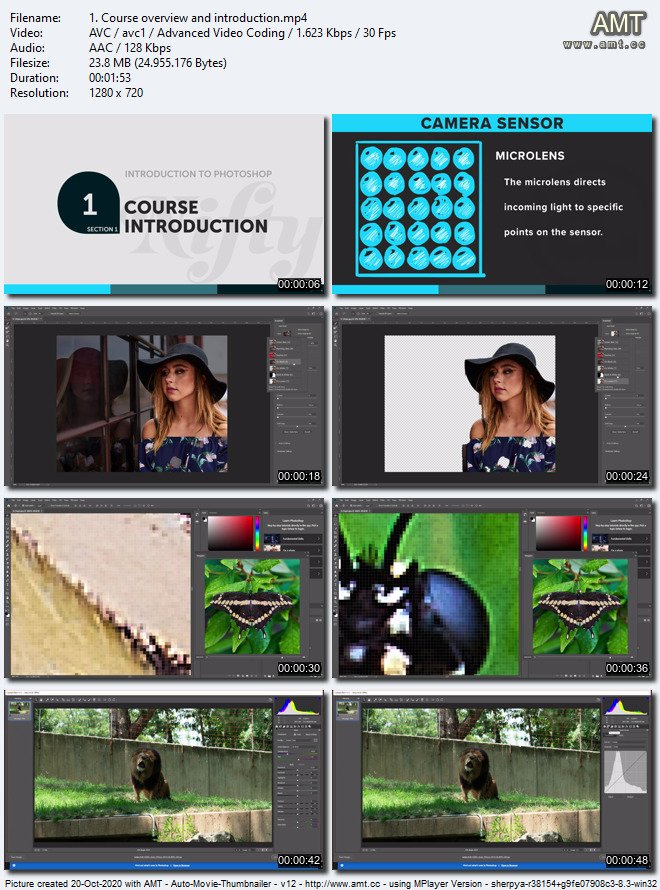Open the Course Introduction frame at 00:00:06
This screenshot has width=660, height=890.
pos(164,204)
